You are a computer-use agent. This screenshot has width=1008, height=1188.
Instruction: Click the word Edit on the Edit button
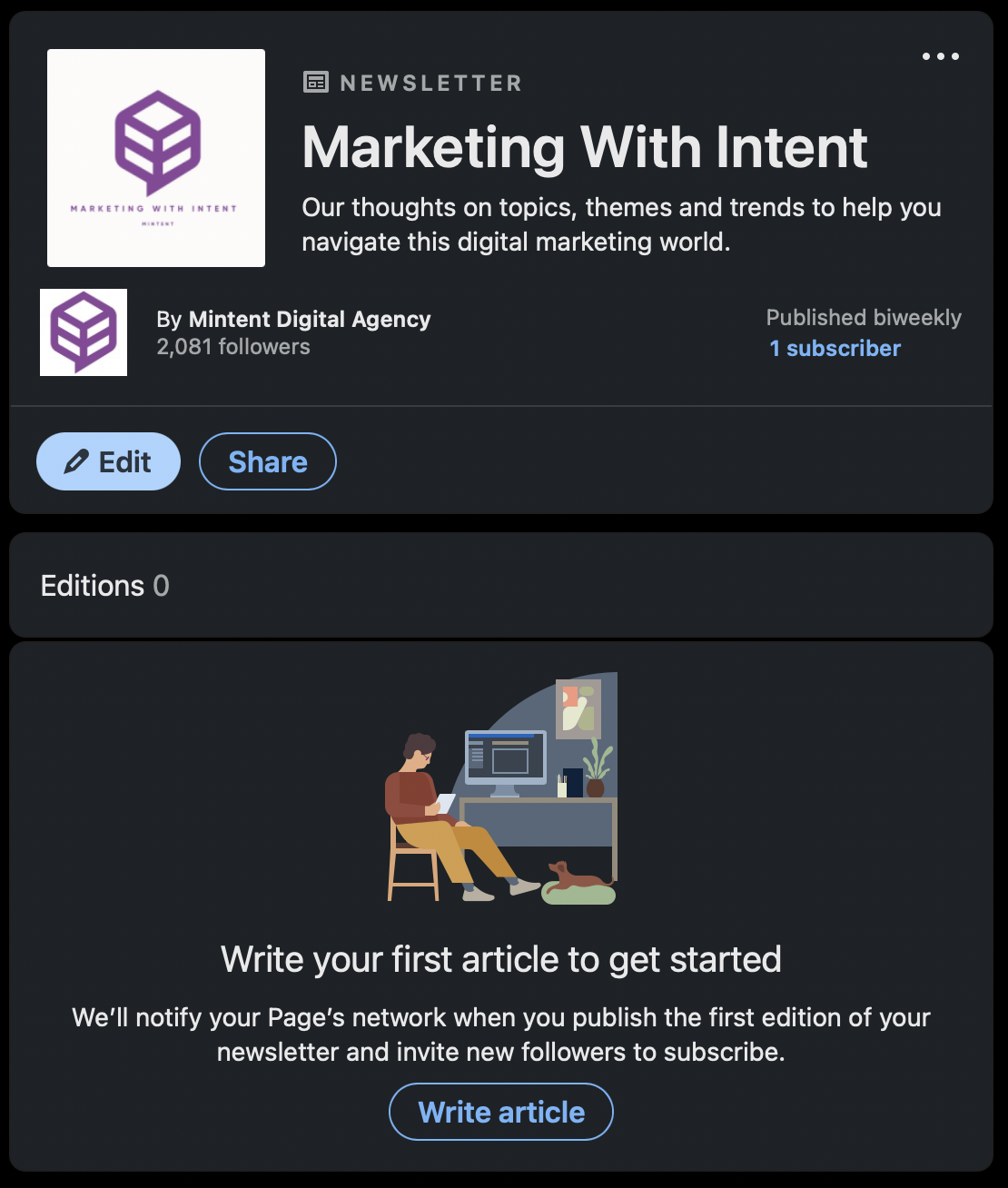pos(124,462)
